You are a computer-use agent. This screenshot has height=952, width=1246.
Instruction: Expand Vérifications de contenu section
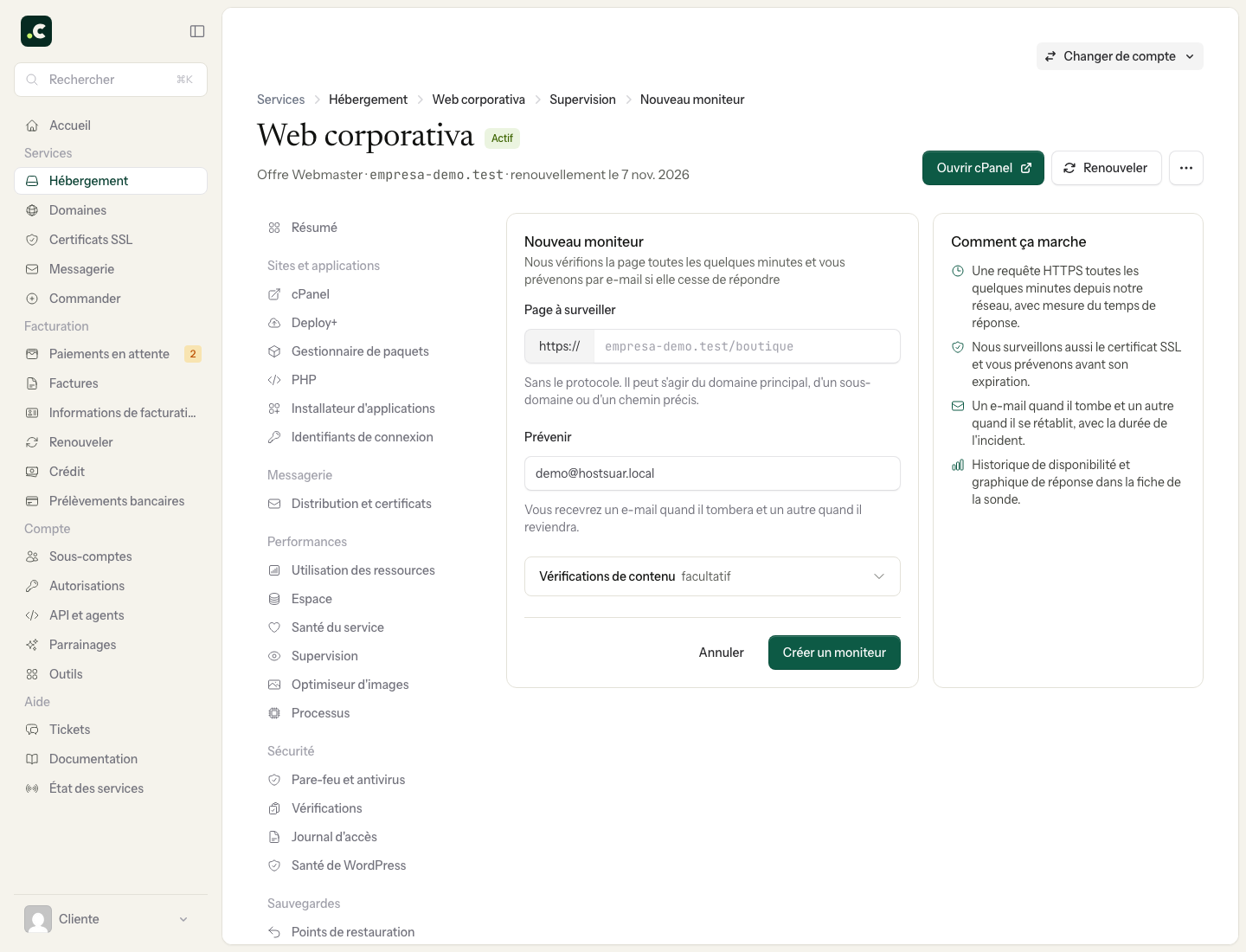pos(712,576)
